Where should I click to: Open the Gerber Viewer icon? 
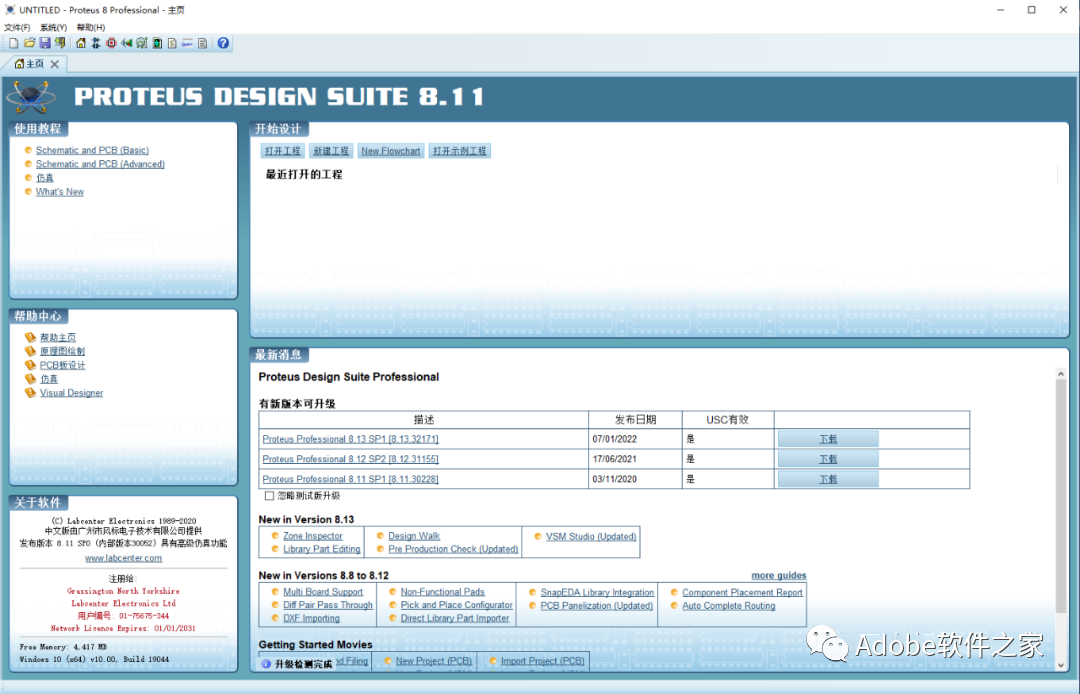click(x=140, y=43)
